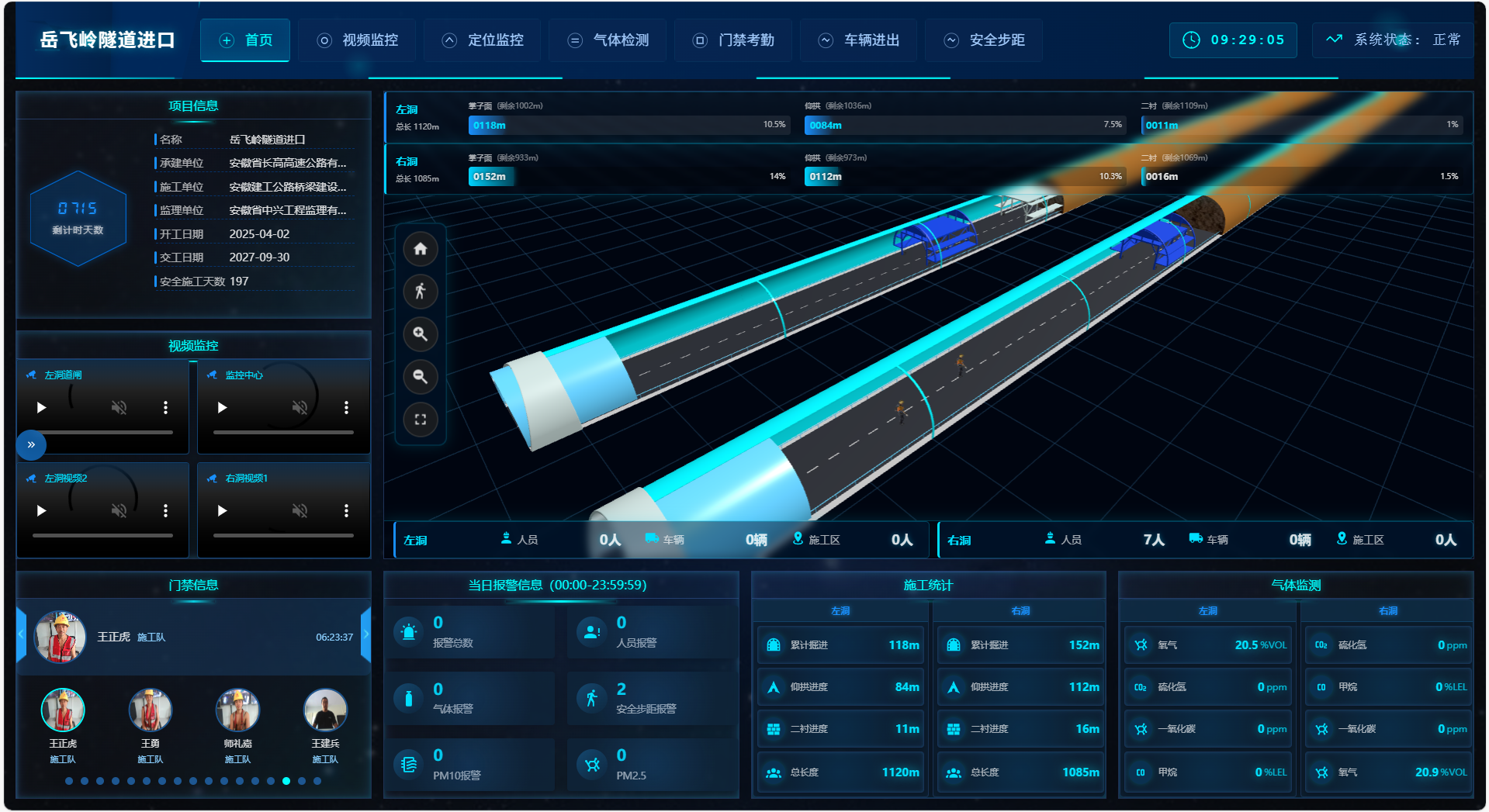Enter fullscreen for the 3D view
The width and height of the screenshot is (1489, 812).
pyautogui.click(x=420, y=420)
